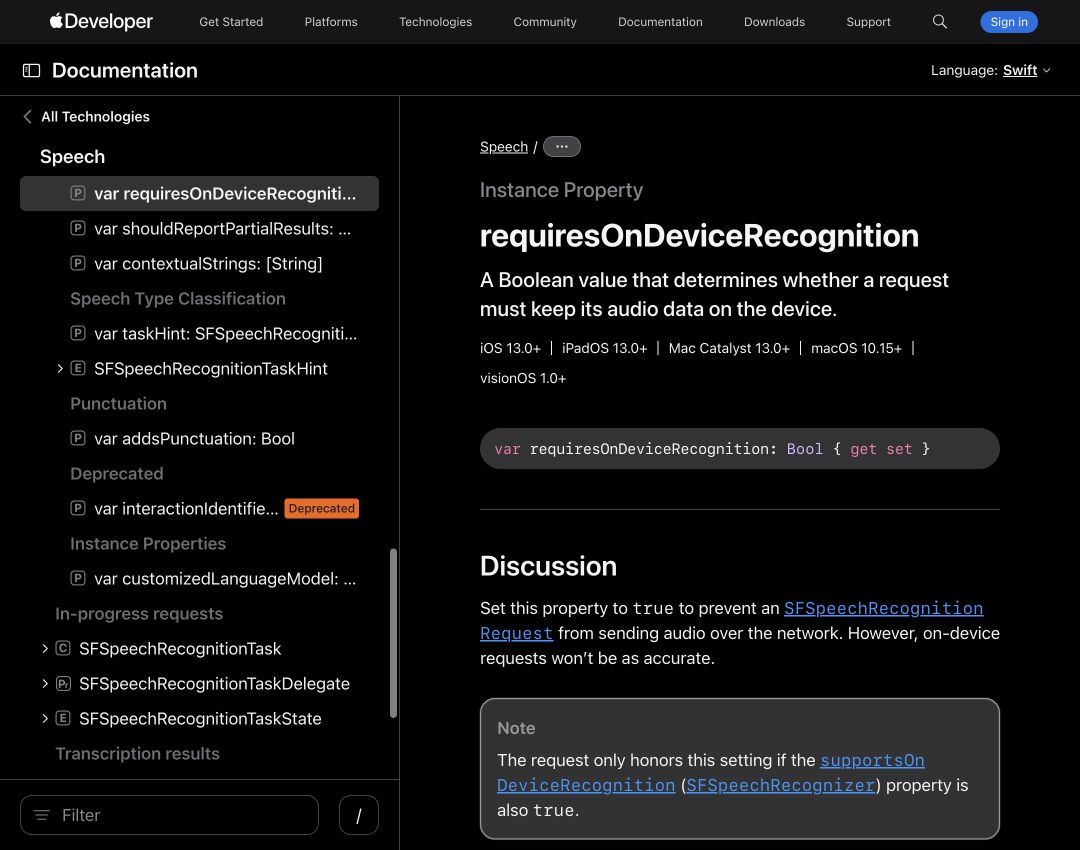Image resolution: width=1080 pixels, height=850 pixels.
Task: Click into the Filter input field
Action: click(169, 815)
